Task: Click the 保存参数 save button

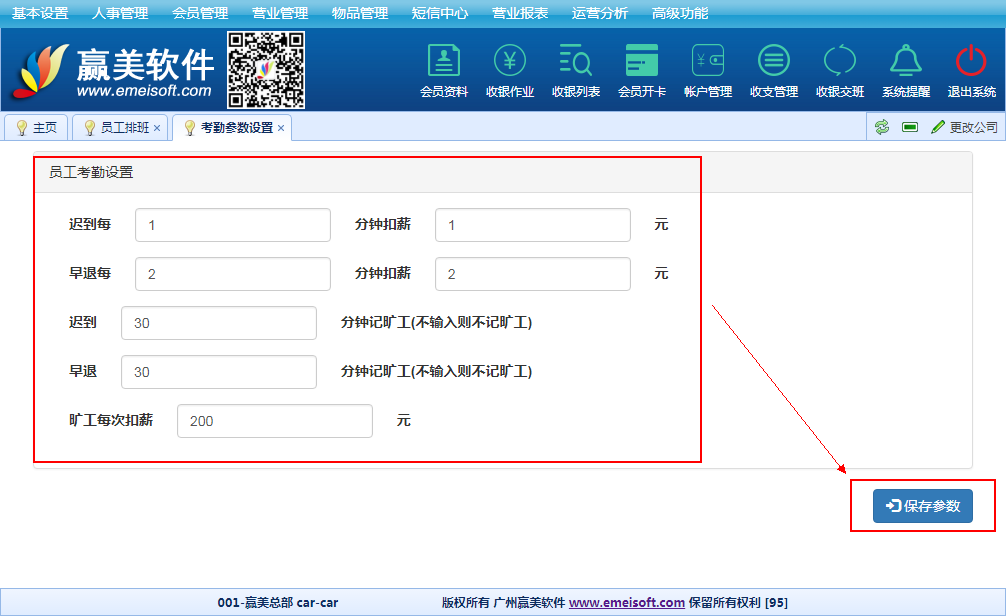Action: tap(922, 506)
